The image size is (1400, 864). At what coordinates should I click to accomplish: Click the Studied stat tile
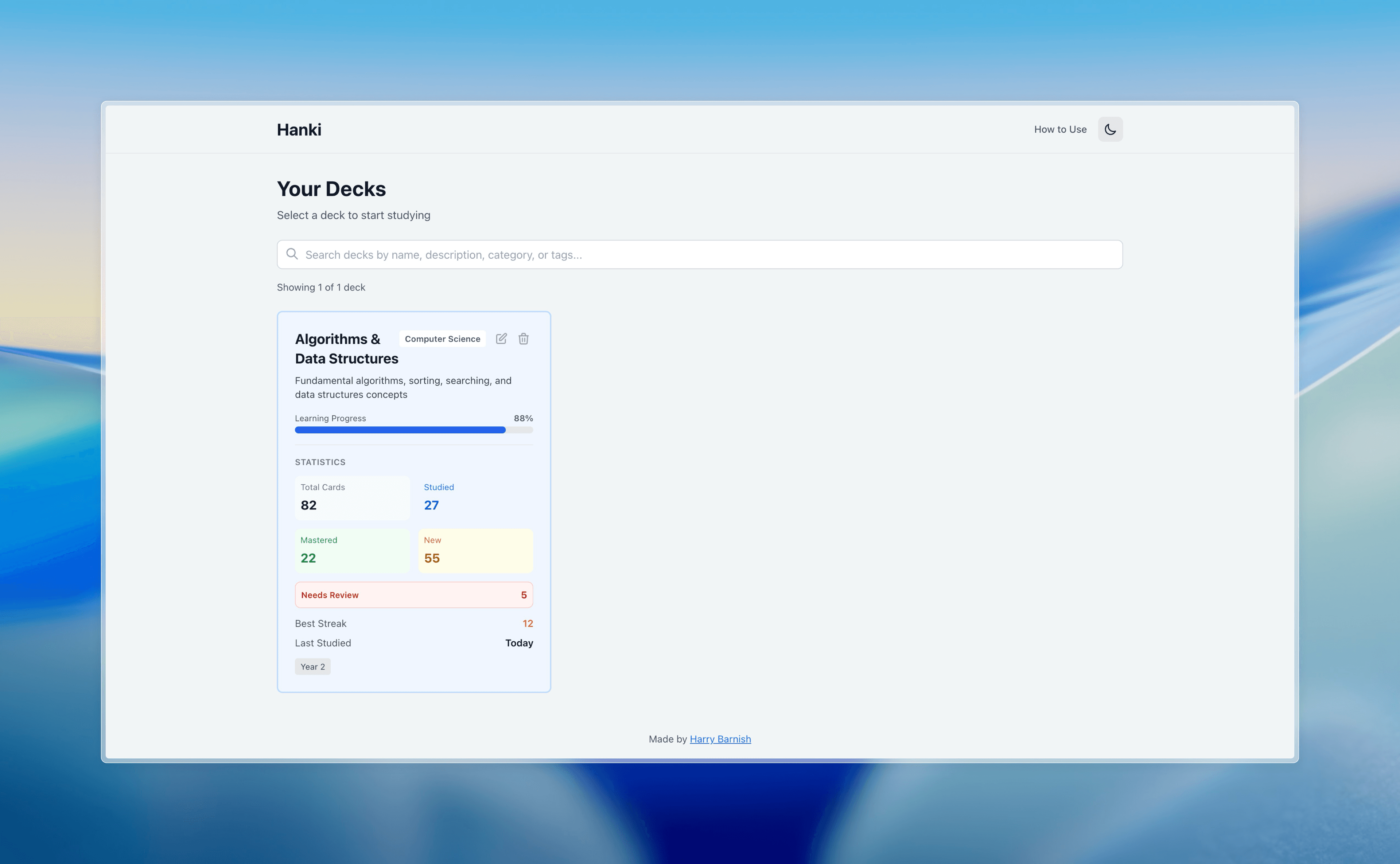click(x=475, y=498)
